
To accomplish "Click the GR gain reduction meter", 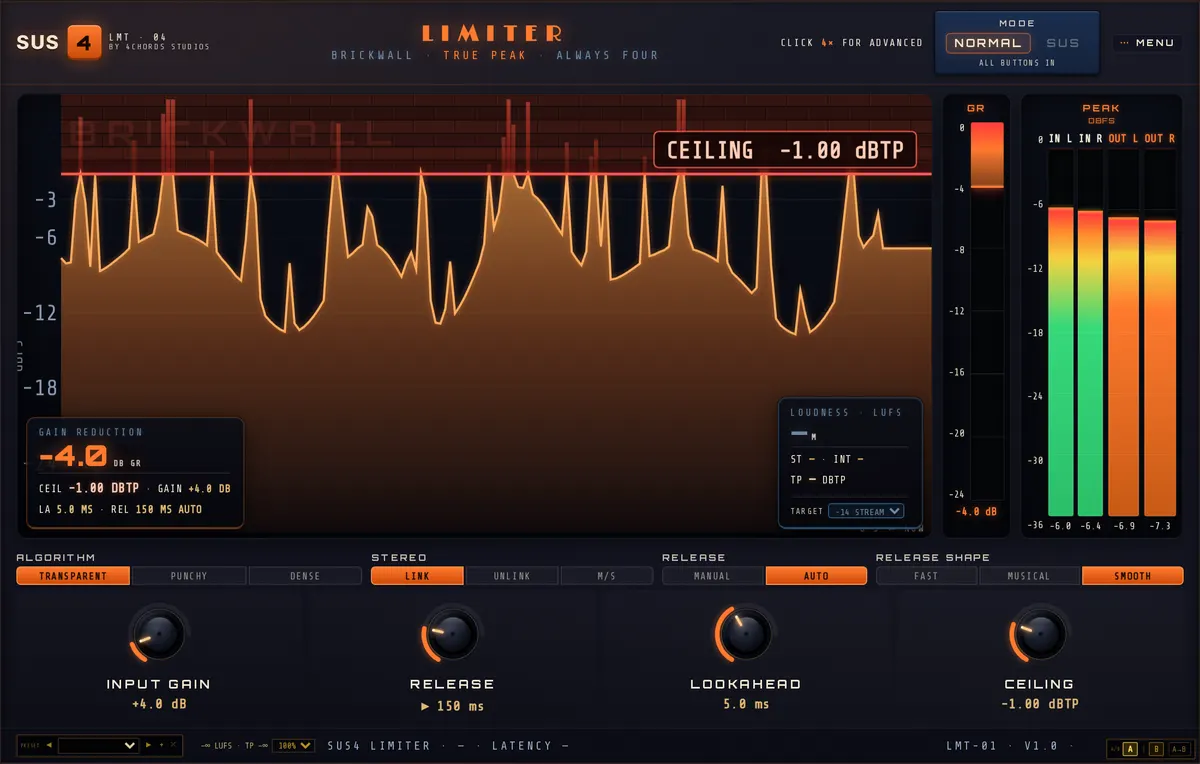I will click(x=986, y=310).
